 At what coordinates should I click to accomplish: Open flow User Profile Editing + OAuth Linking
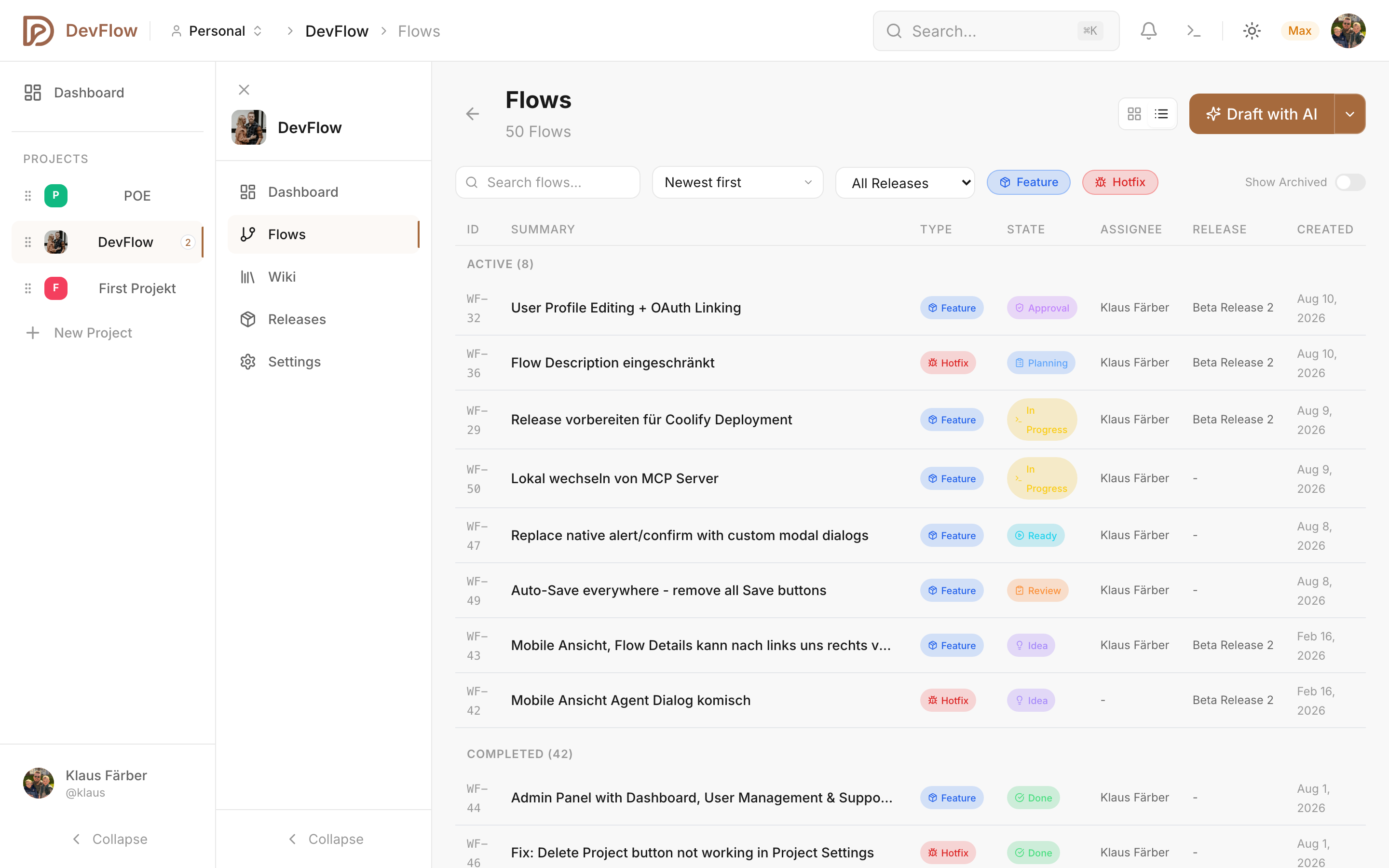(626, 308)
